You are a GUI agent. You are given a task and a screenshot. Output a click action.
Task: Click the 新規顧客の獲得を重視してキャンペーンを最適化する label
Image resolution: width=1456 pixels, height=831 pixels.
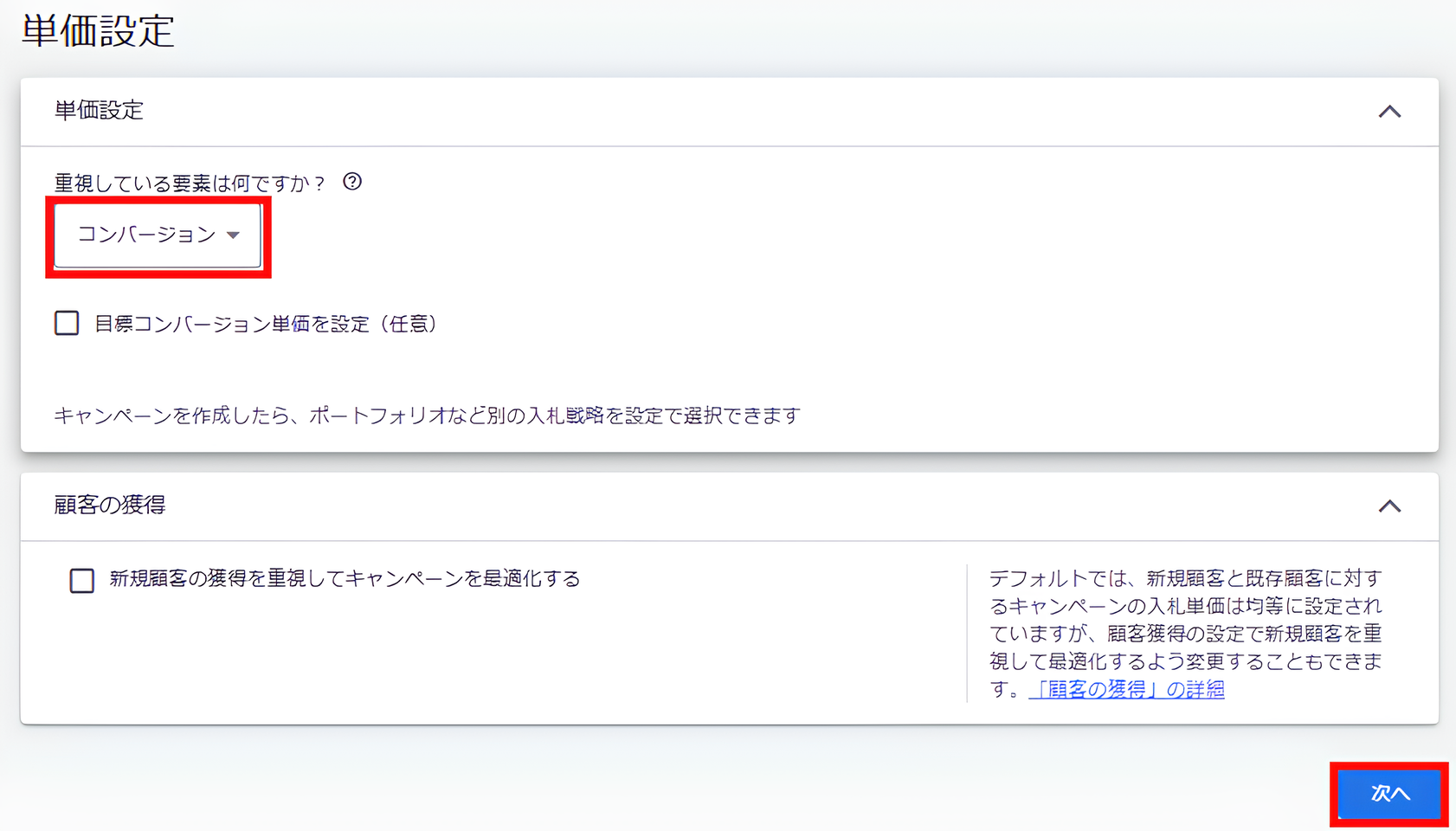(x=345, y=579)
